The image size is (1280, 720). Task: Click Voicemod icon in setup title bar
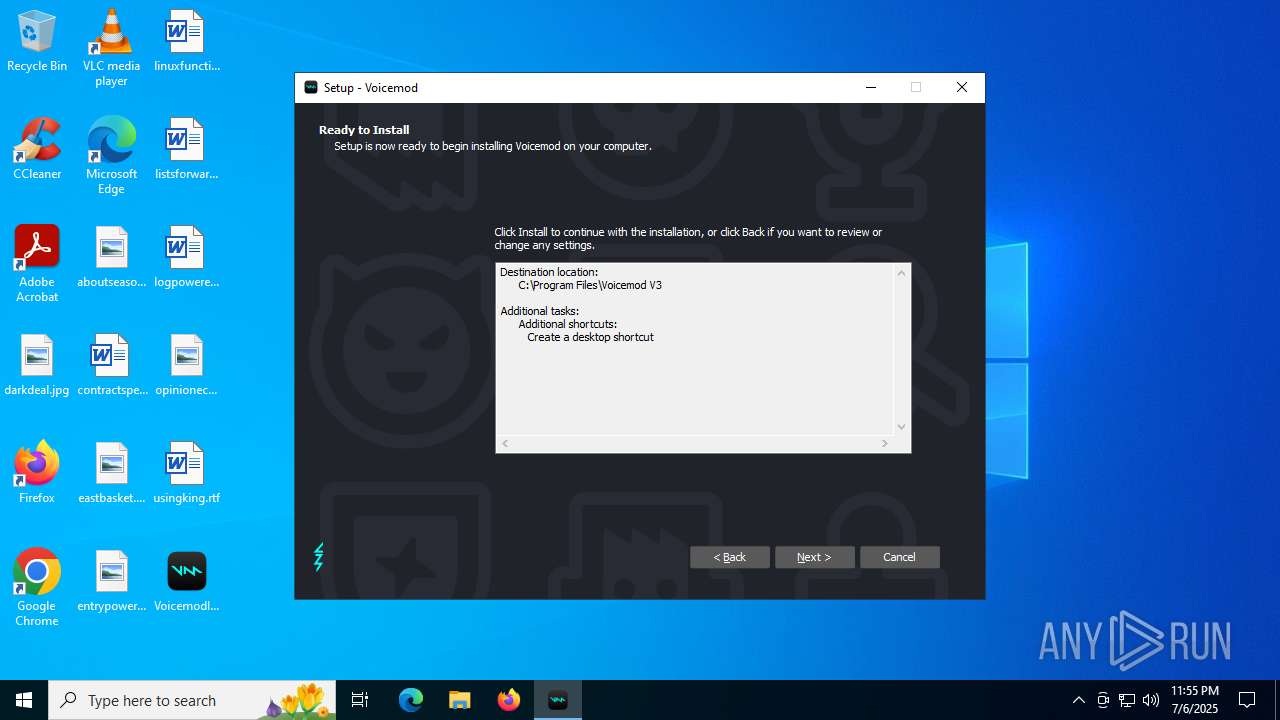311,87
